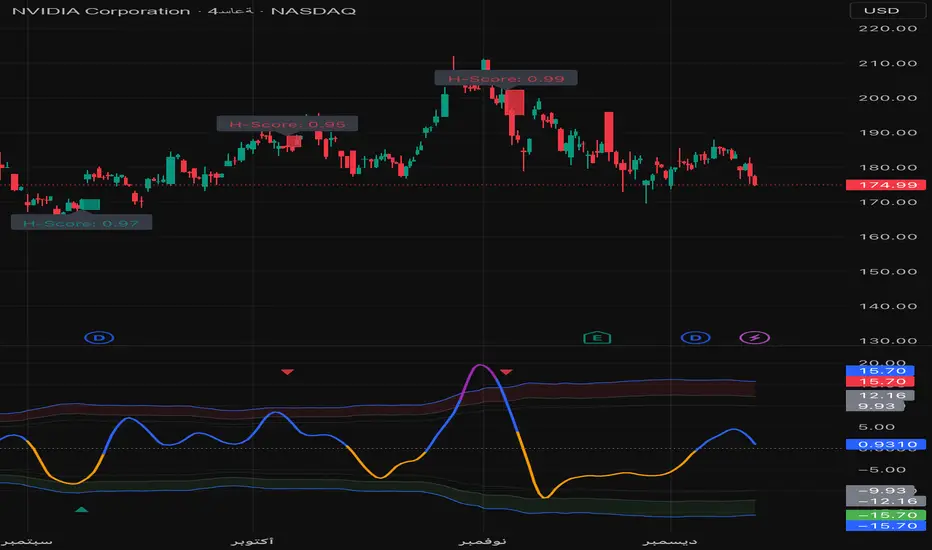Click the green -15.70 indicator tag
The height and width of the screenshot is (550, 932).
pos(886,515)
